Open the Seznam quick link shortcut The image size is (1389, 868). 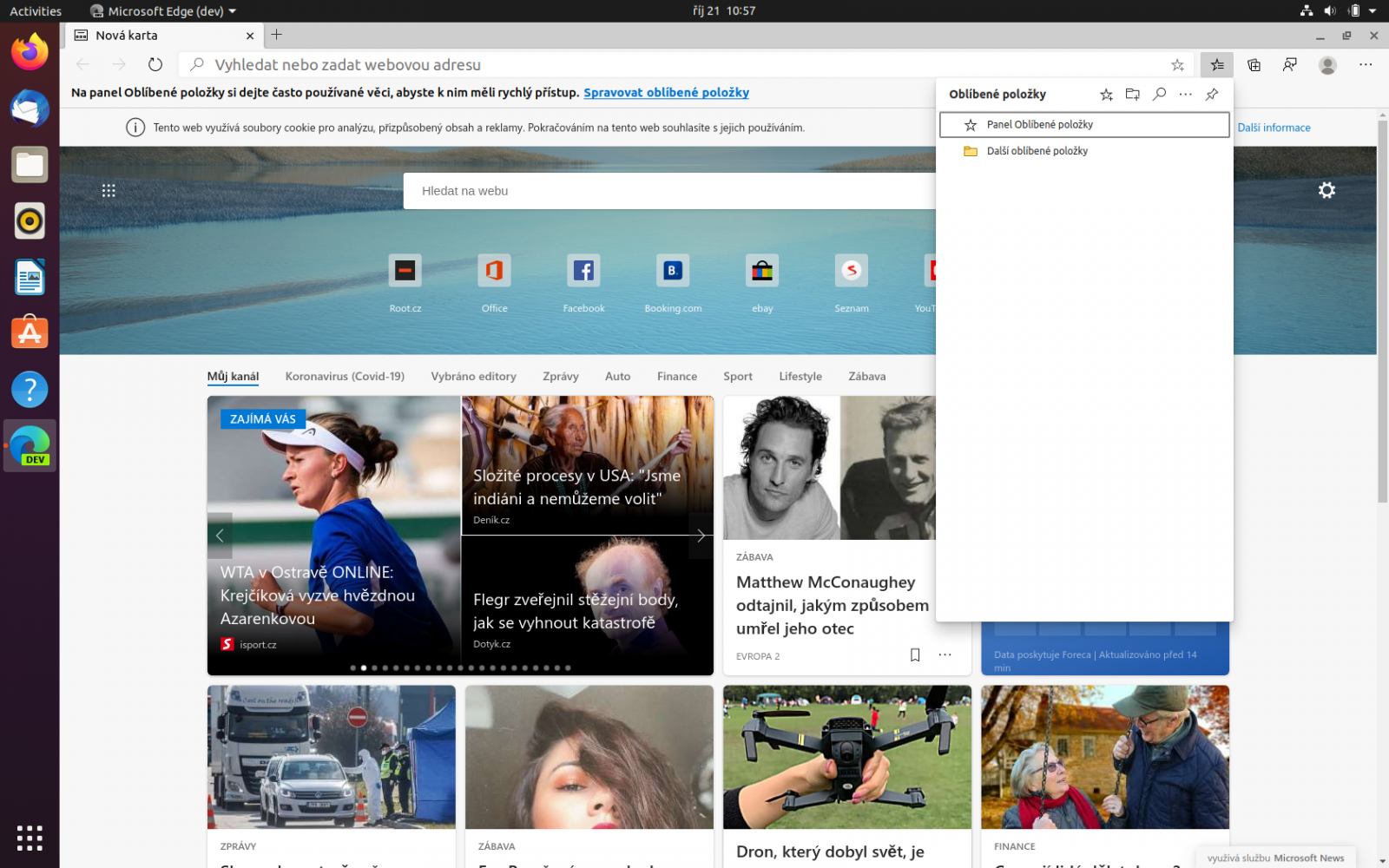pos(852,279)
